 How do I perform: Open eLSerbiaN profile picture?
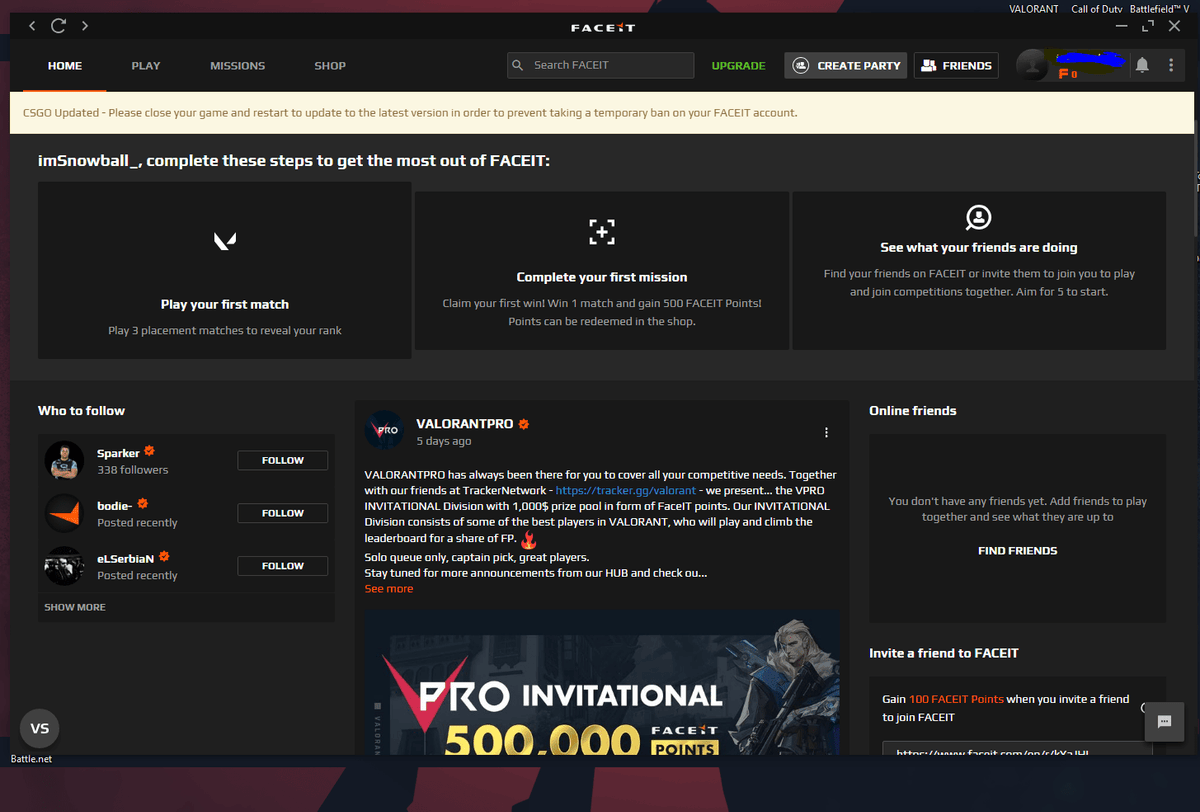64,566
